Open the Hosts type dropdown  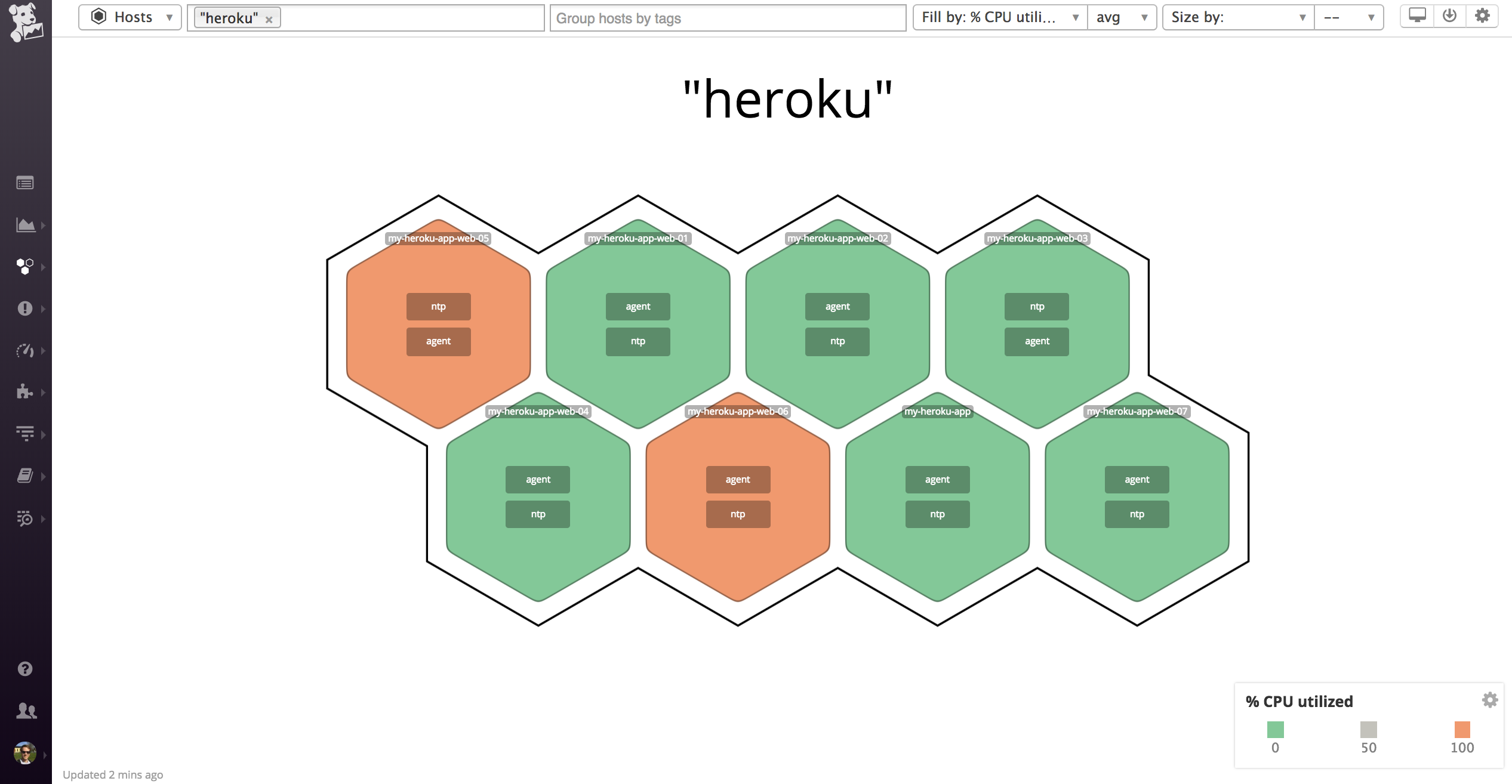click(x=130, y=17)
